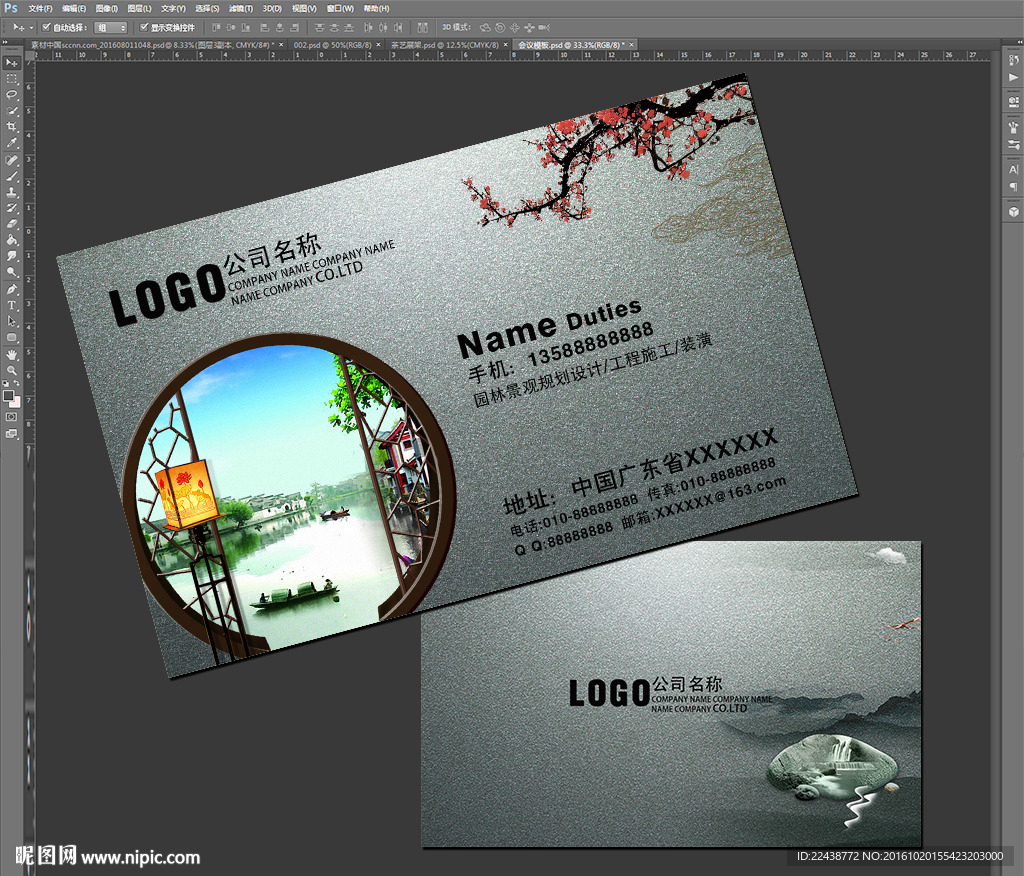Click the foreground color swatch
This screenshot has height=876, width=1024.
pyautogui.click(x=8, y=395)
